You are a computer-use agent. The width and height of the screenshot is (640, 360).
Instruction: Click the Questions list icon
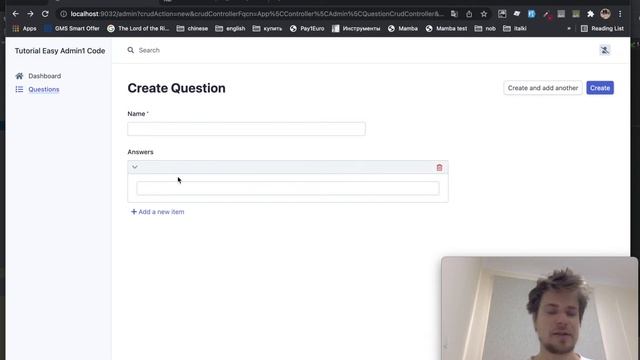coord(19,89)
